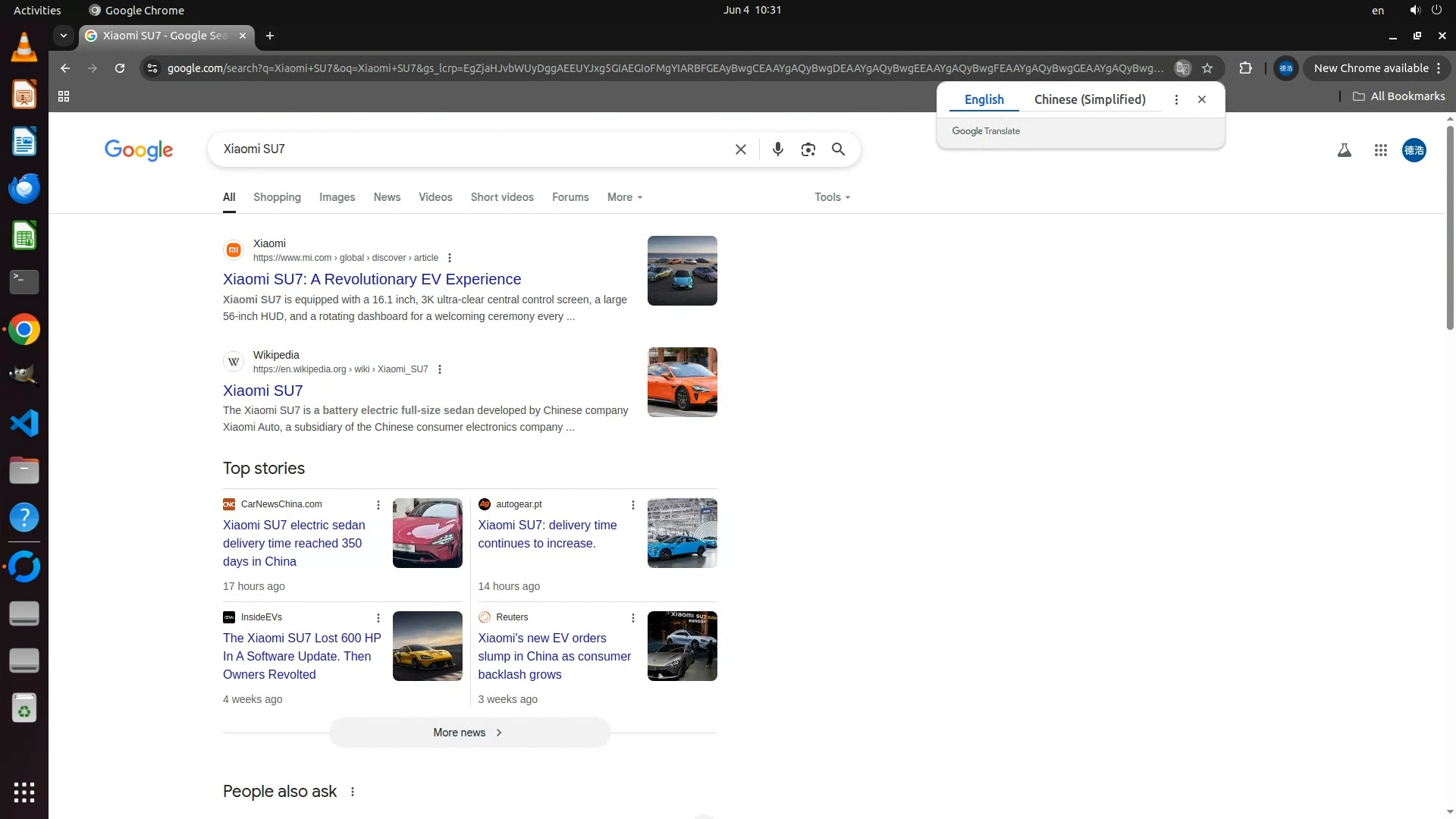The width and height of the screenshot is (1456, 819).
Task: Open Chrome extensions puzzle icon
Action: [1245, 68]
